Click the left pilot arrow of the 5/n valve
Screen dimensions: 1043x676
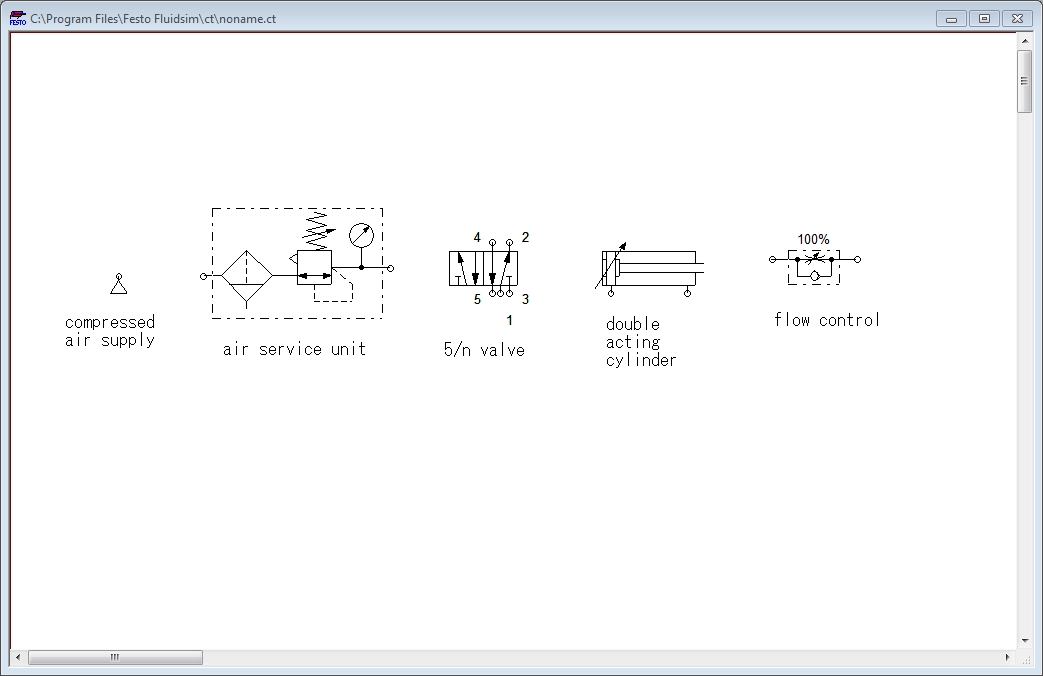[x=460, y=257]
